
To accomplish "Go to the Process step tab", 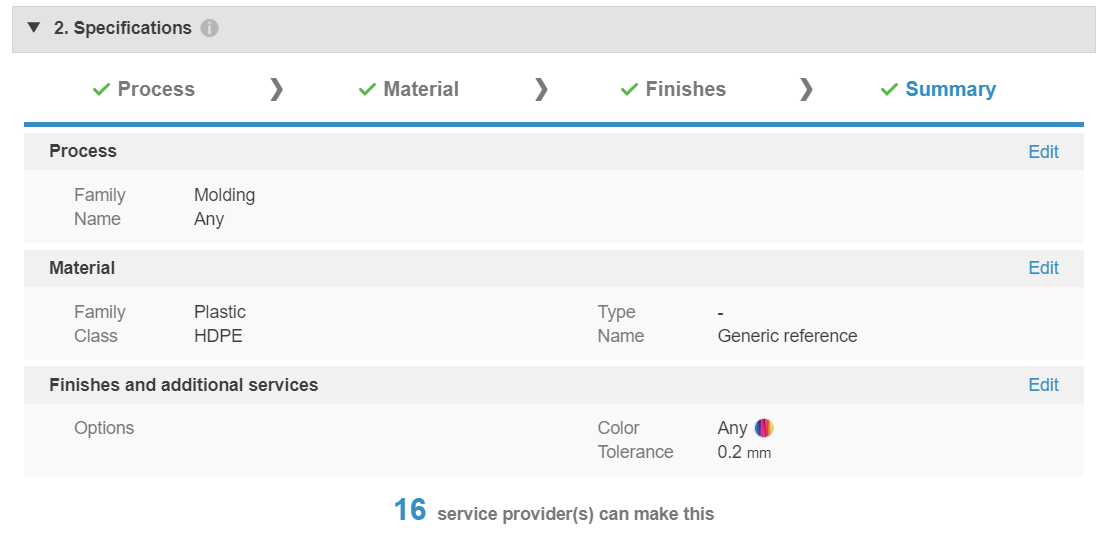I will click(x=144, y=89).
